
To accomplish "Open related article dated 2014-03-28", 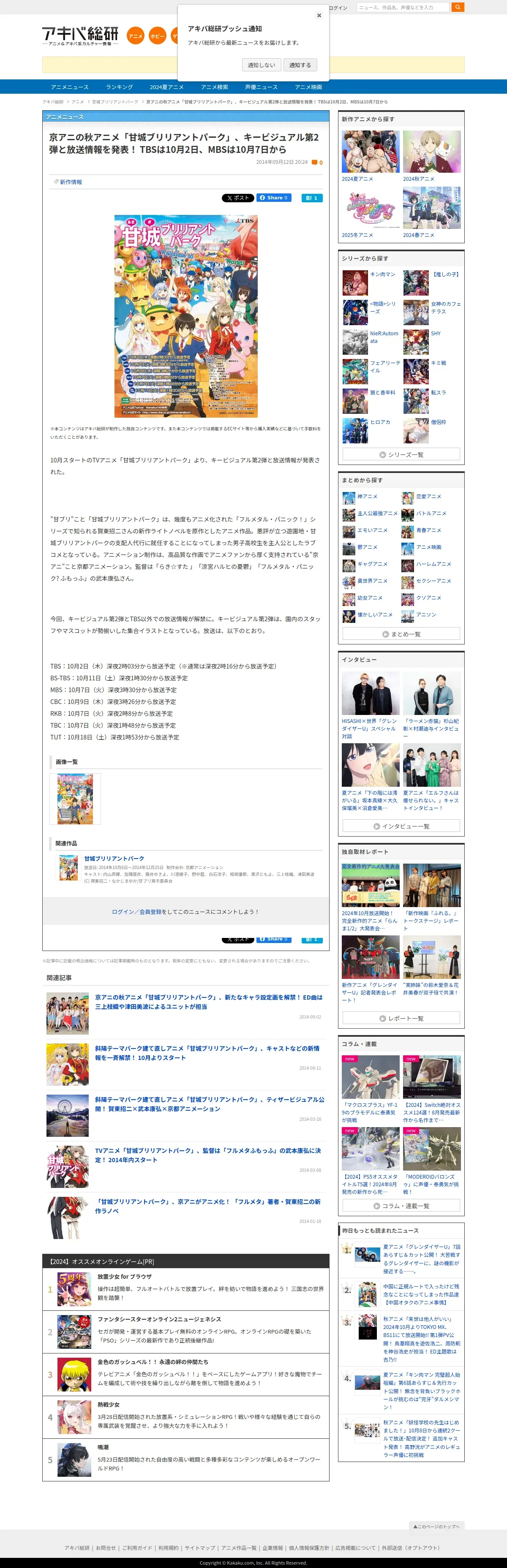I will 210,1104.
